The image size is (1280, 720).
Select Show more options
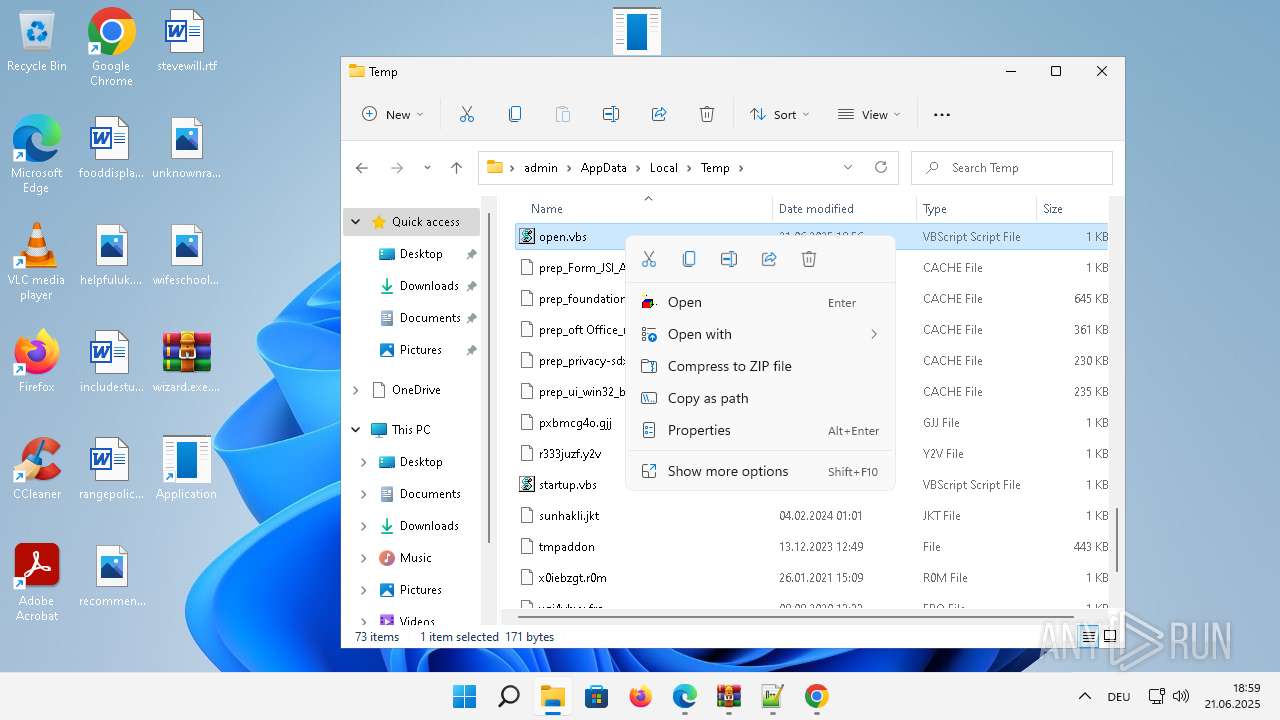[760, 471]
